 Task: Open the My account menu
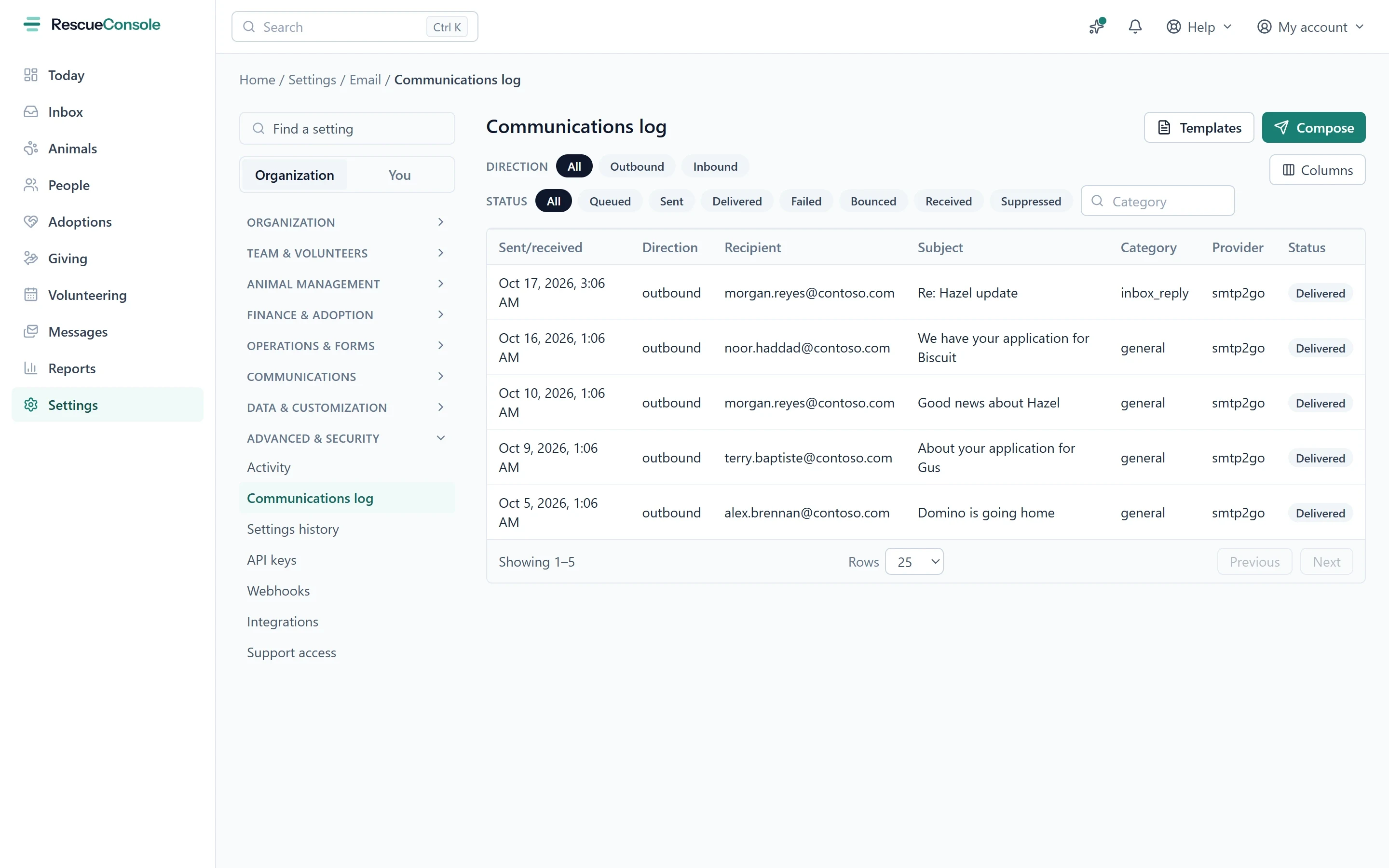tap(1310, 27)
